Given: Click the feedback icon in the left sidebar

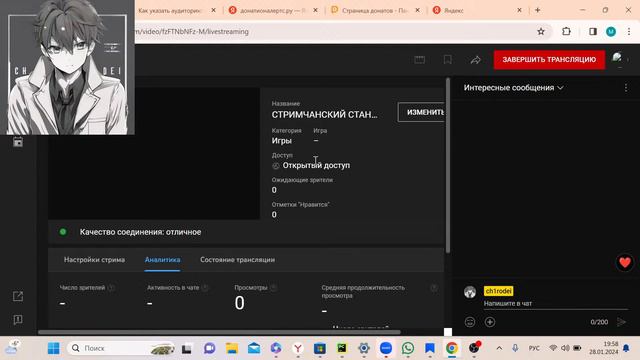Looking at the screenshot, I should point(18,320).
